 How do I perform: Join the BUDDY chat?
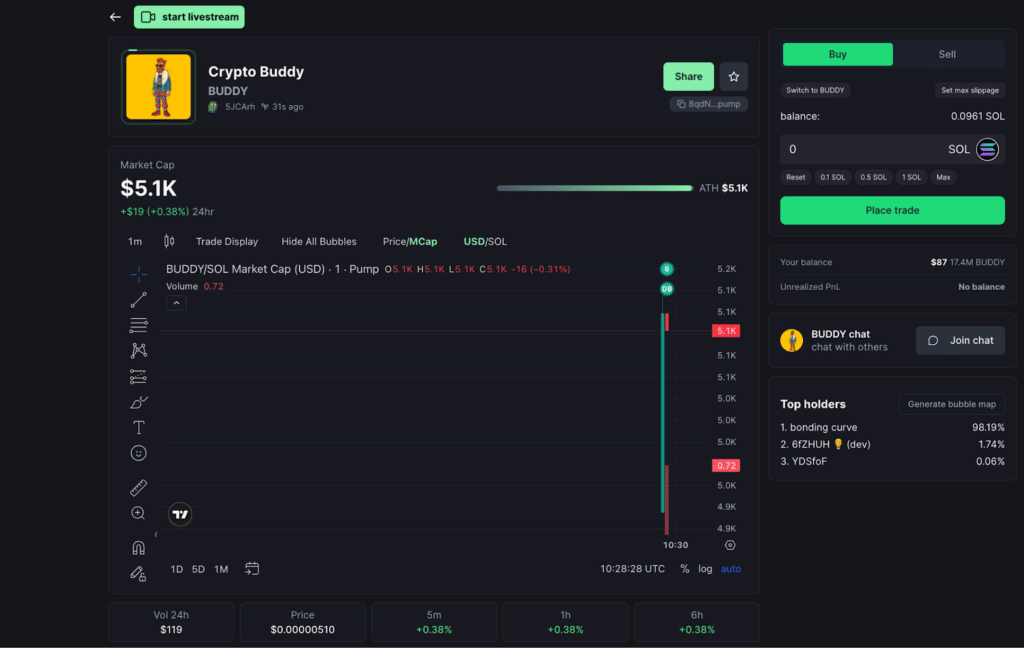pos(961,340)
